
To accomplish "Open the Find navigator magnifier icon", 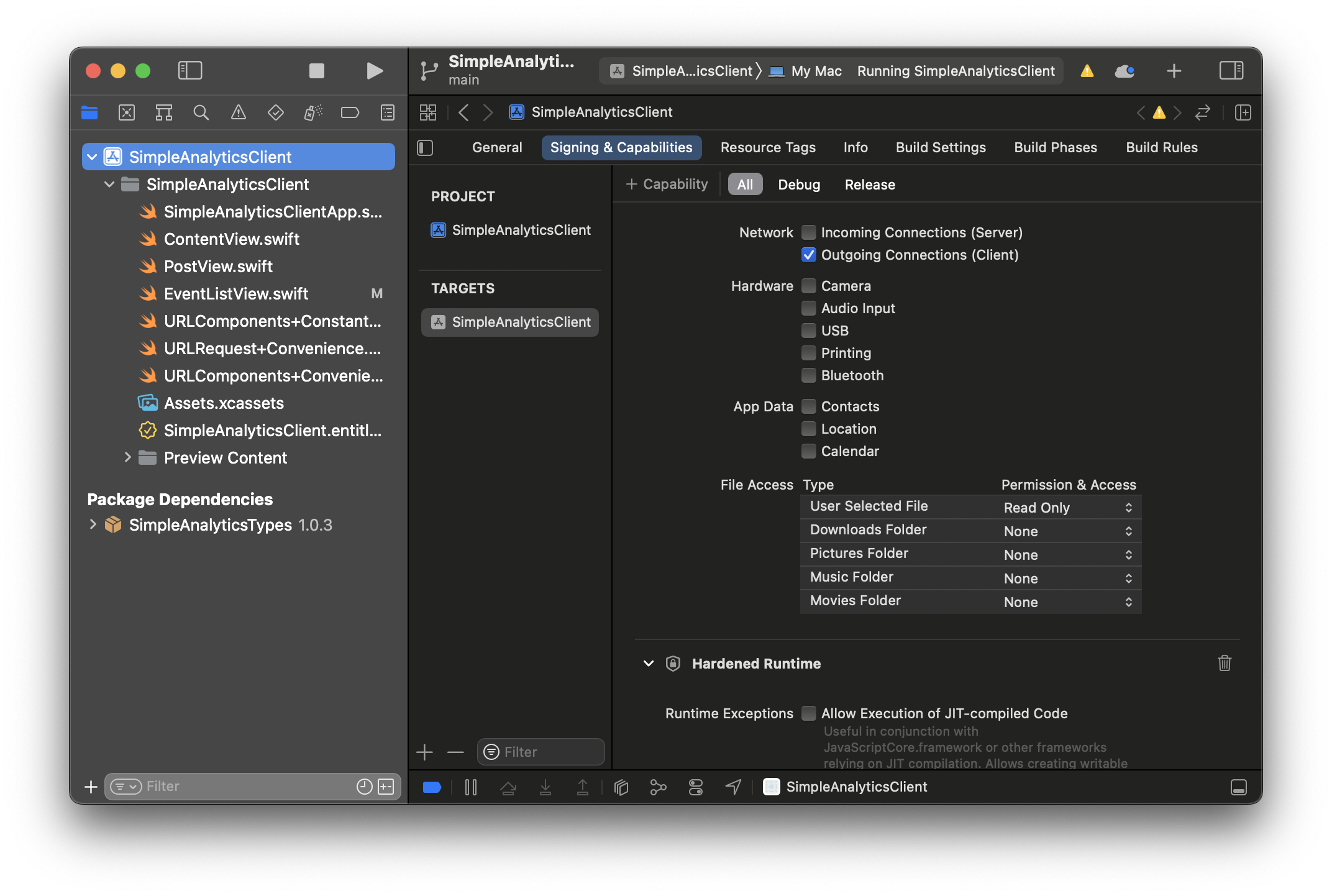I will (201, 112).
